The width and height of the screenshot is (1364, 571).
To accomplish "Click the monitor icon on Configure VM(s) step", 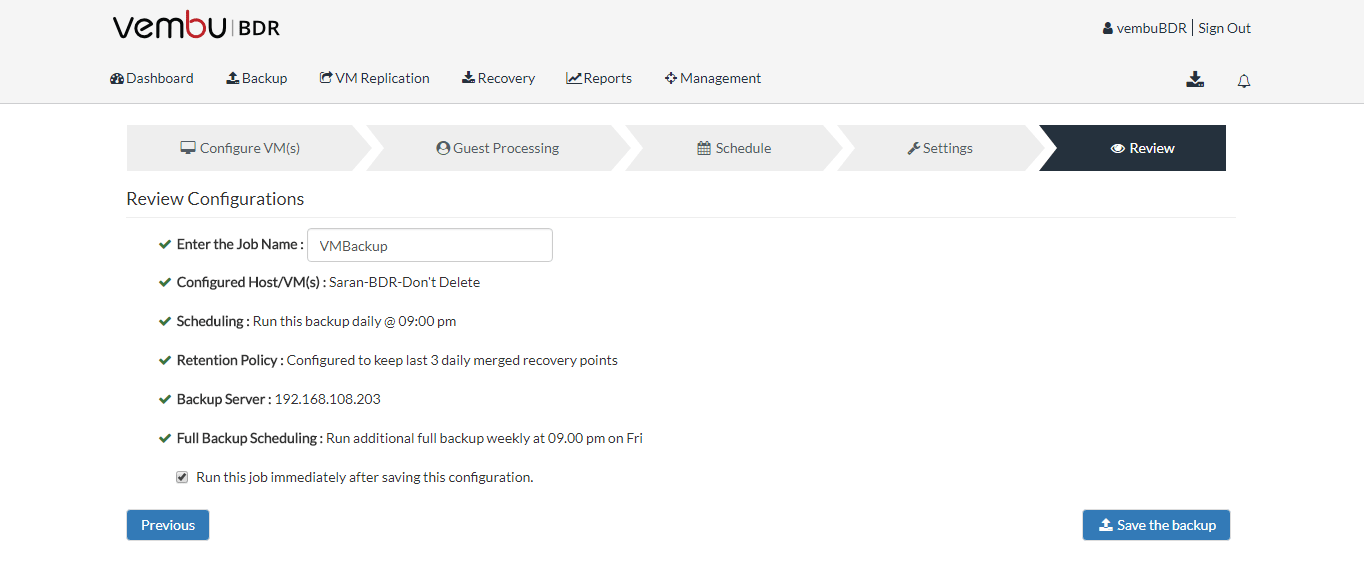I will coord(188,148).
